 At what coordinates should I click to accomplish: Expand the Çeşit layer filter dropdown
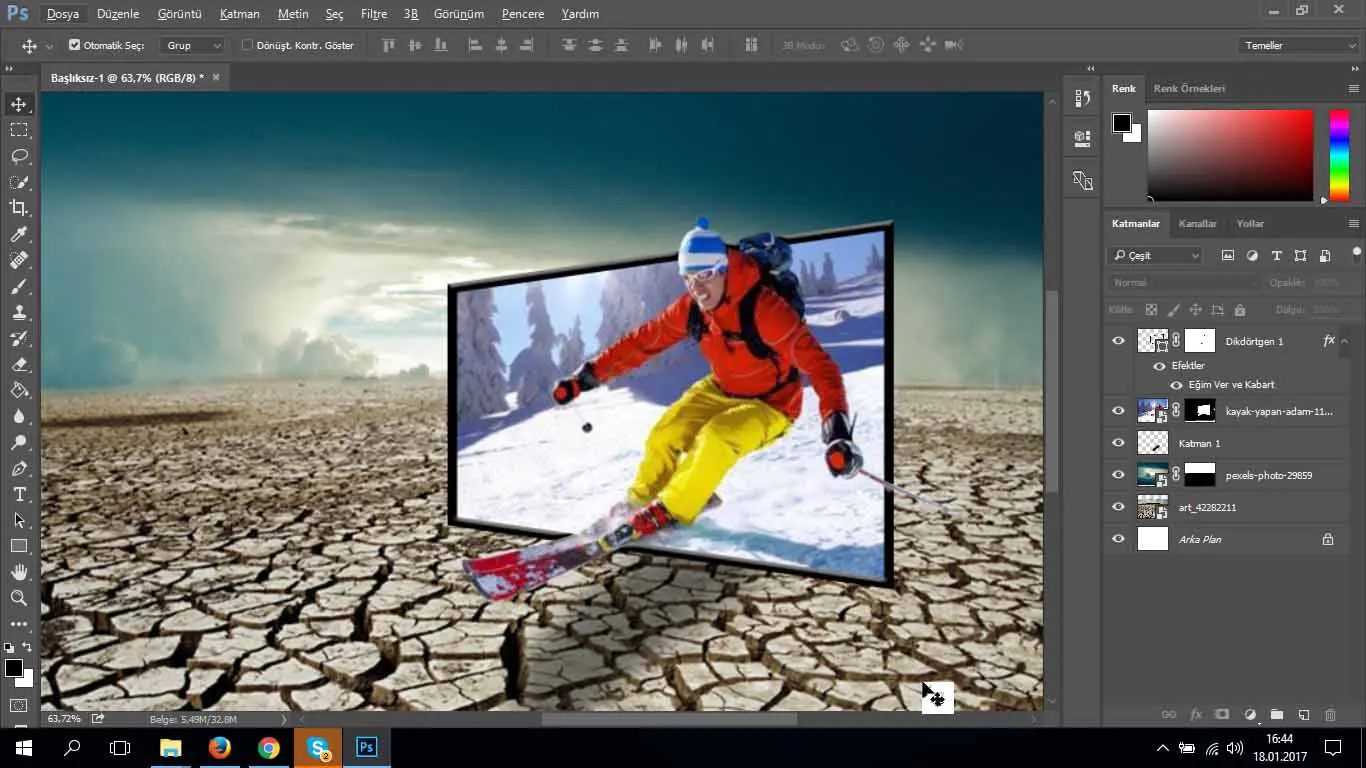pos(1156,256)
